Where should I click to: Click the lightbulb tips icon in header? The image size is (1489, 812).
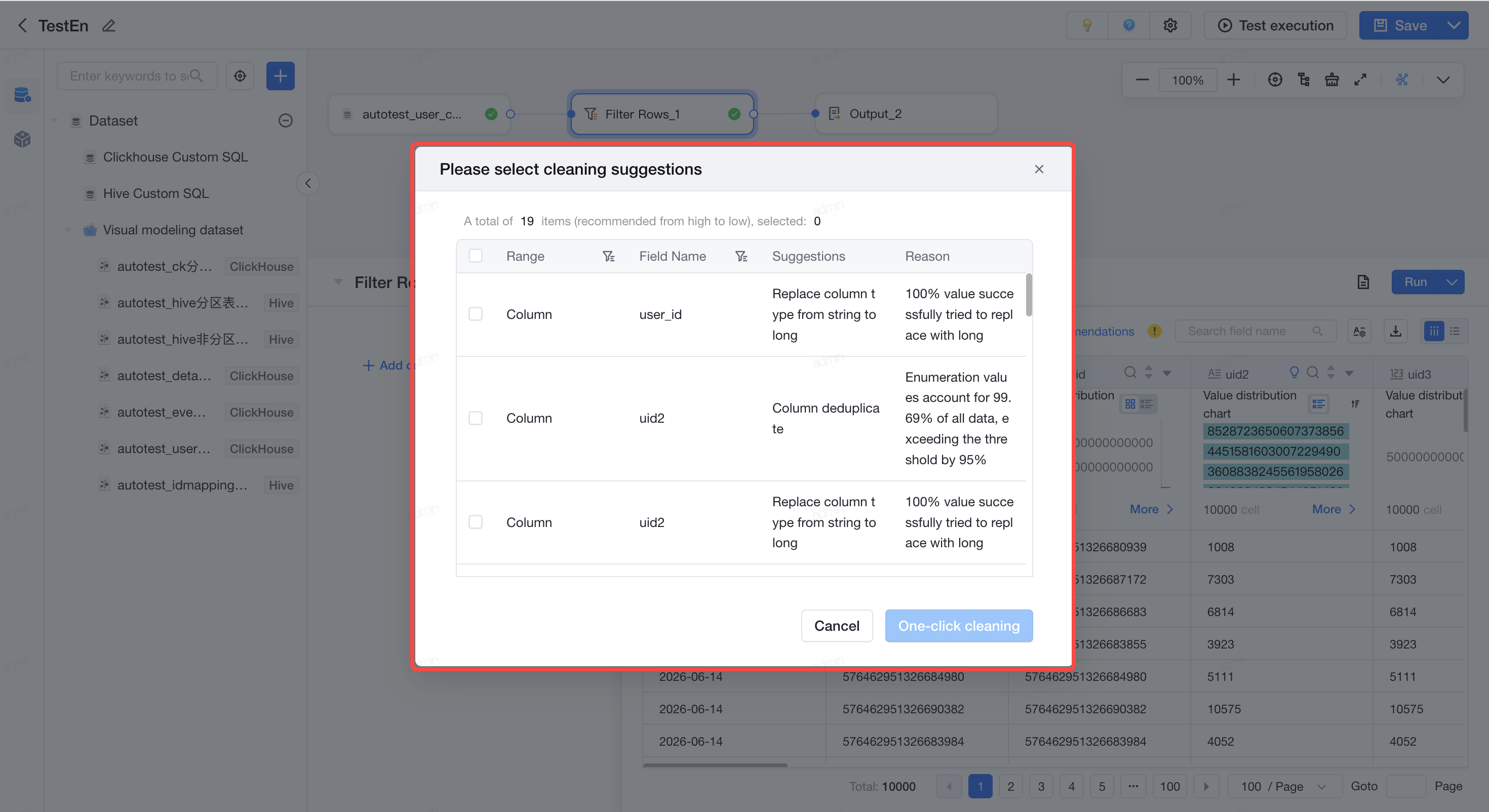(1087, 25)
